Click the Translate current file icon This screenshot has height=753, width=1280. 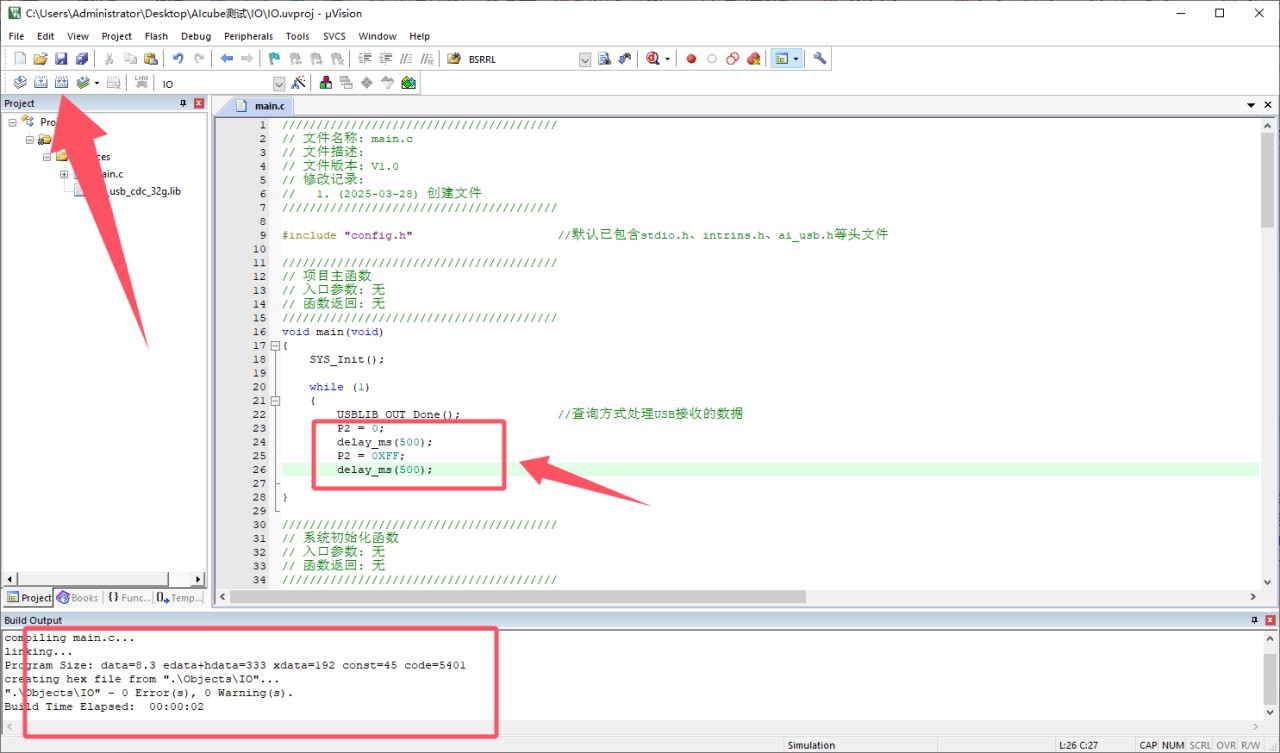click(20, 83)
